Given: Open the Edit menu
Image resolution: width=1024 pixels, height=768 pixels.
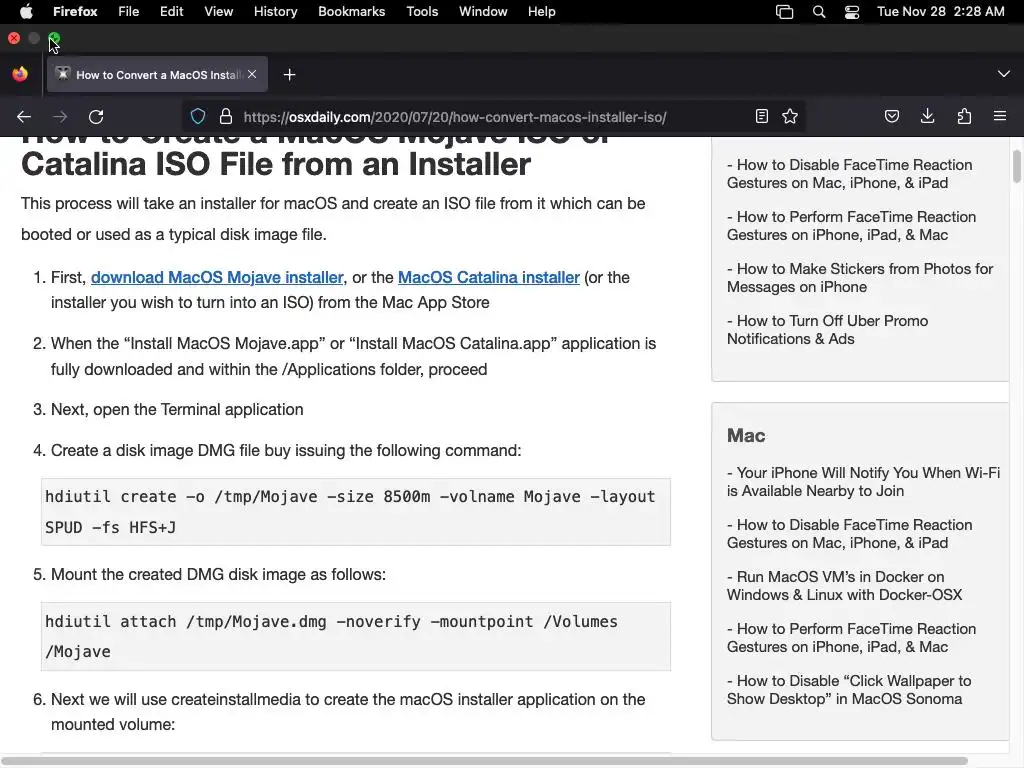Looking at the screenshot, I should pos(172,12).
